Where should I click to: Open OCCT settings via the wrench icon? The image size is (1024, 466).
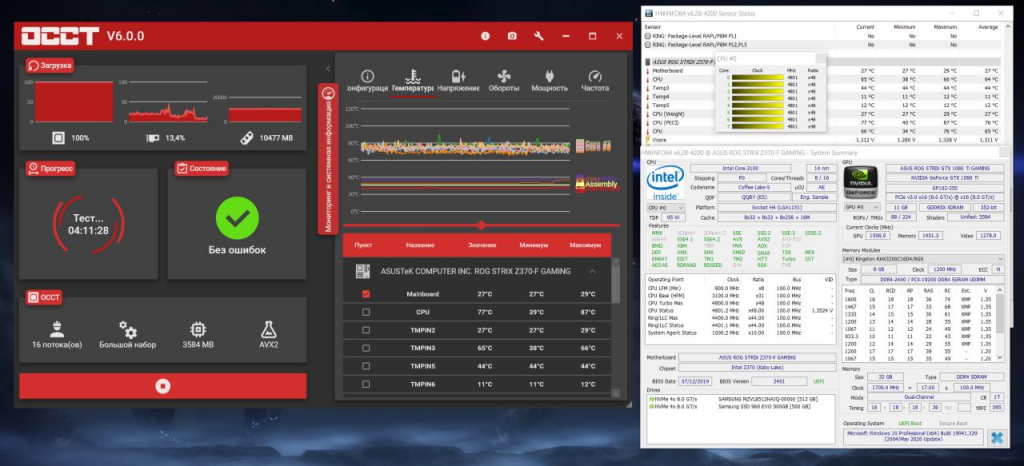539,36
